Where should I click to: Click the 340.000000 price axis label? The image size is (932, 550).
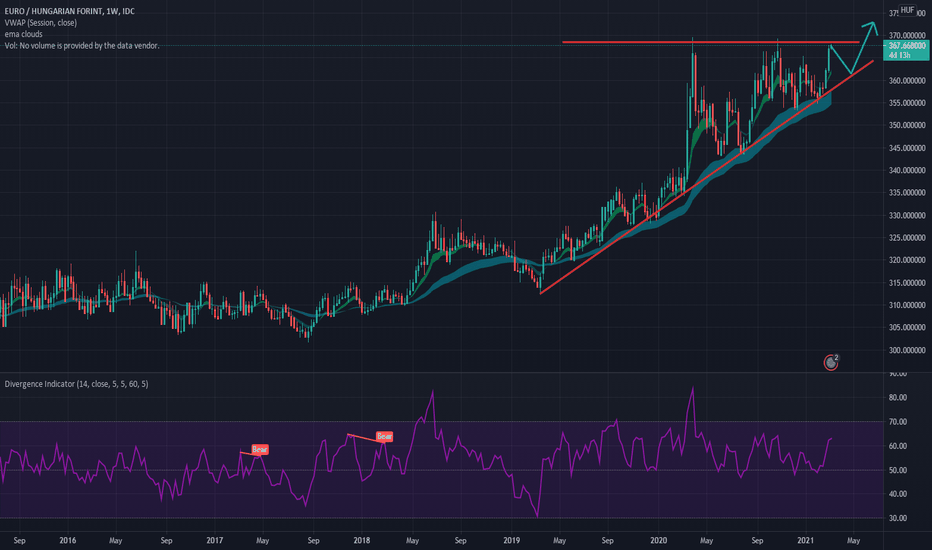[x=907, y=170]
